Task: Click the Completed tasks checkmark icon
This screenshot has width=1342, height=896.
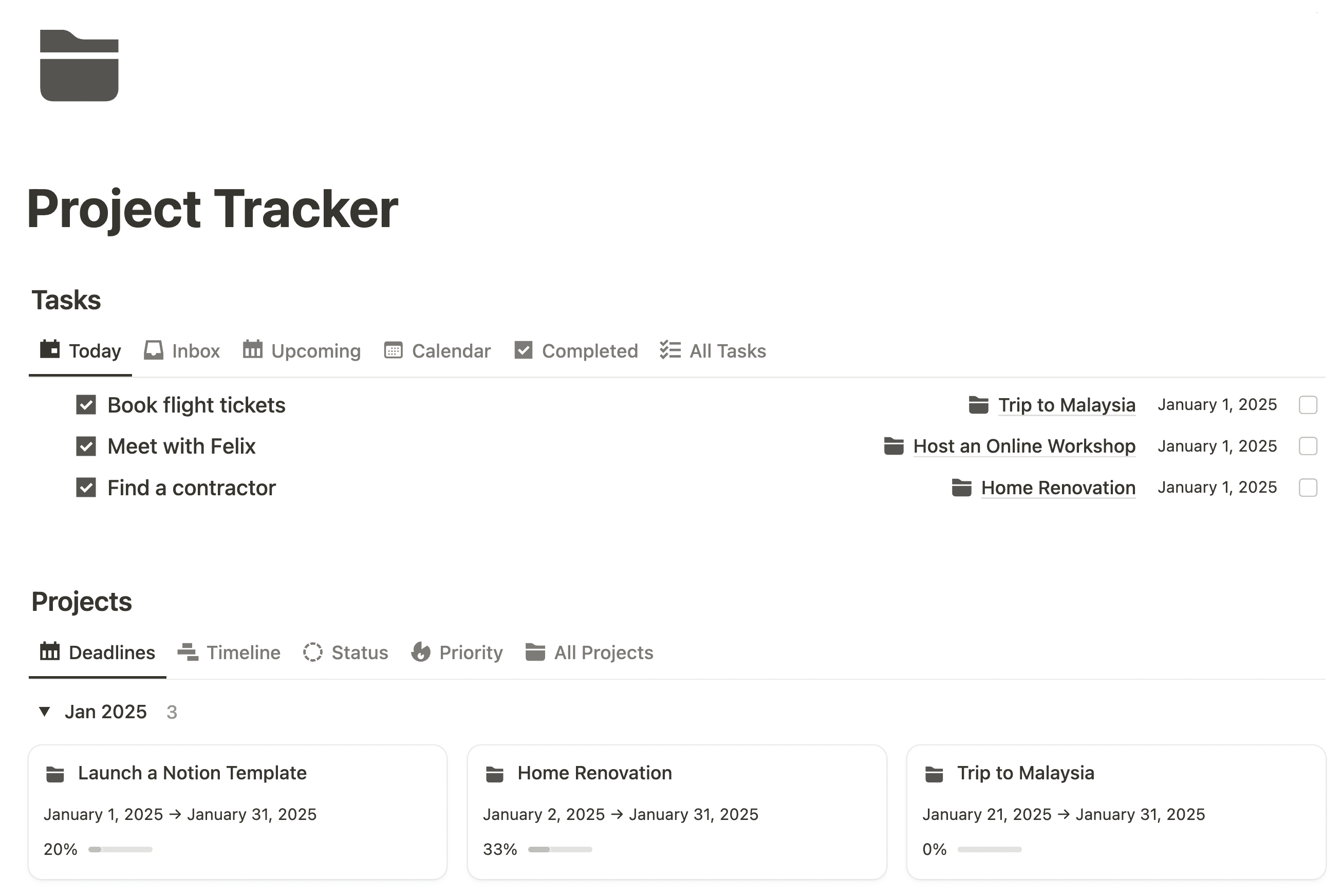Action: click(523, 351)
